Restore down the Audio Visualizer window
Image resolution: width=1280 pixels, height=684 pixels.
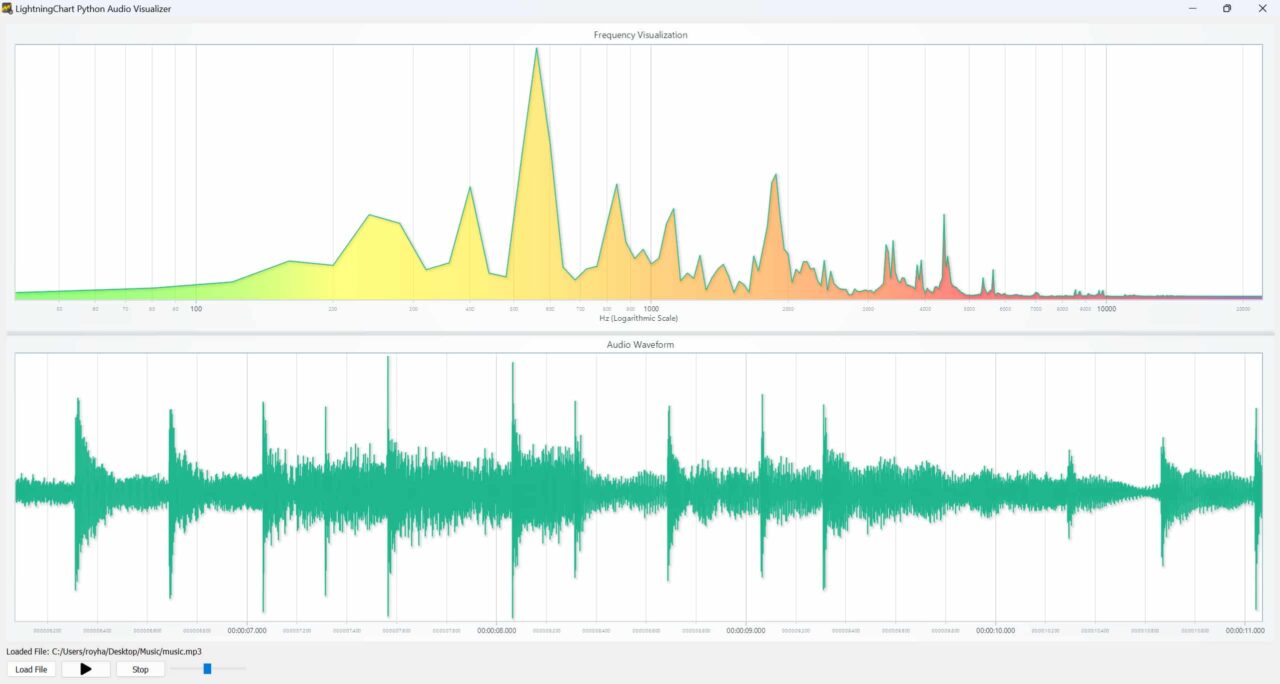click(x=1227, y=8)
